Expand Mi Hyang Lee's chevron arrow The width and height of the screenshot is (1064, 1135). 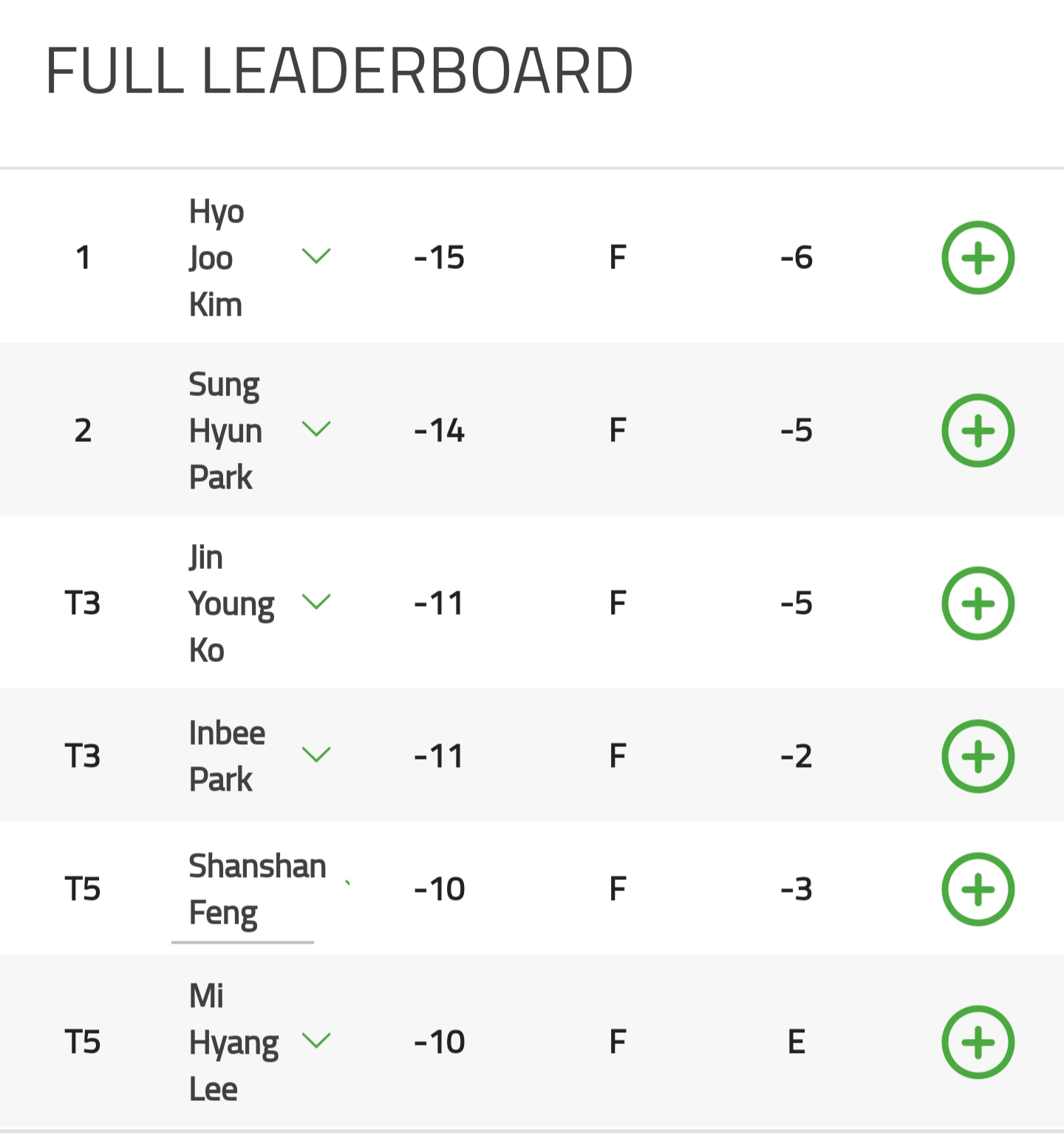tap(316, 1040)
